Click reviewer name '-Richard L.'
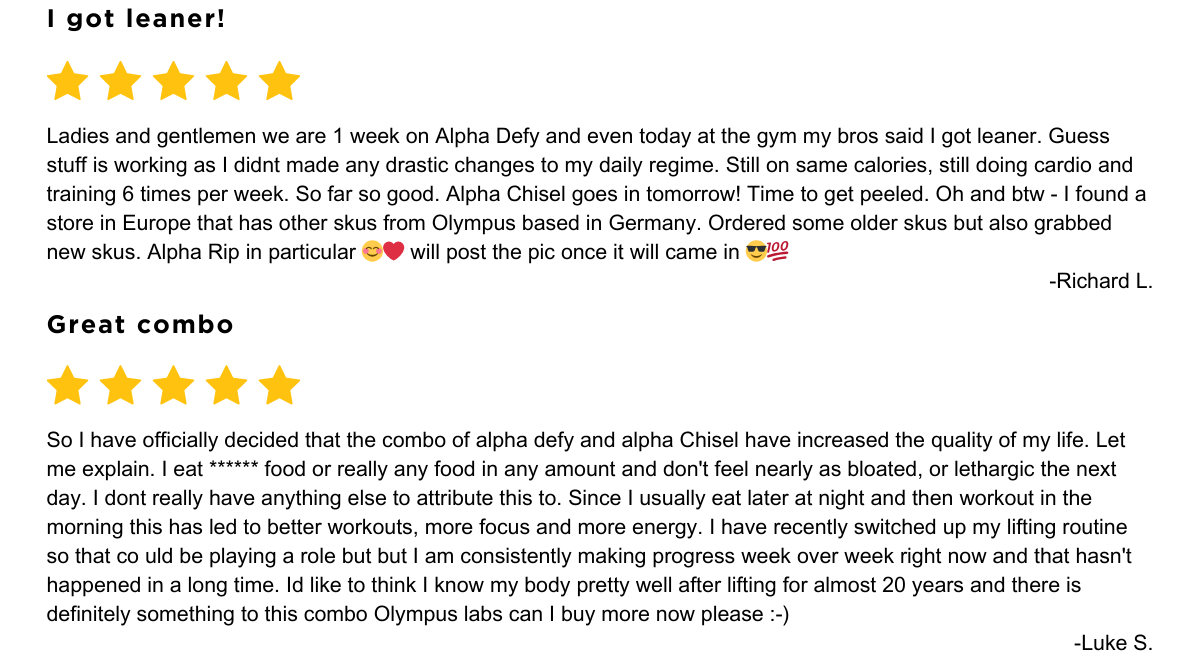The height and width of the screenshot is (669, 1200). (x=1101, y=281)
